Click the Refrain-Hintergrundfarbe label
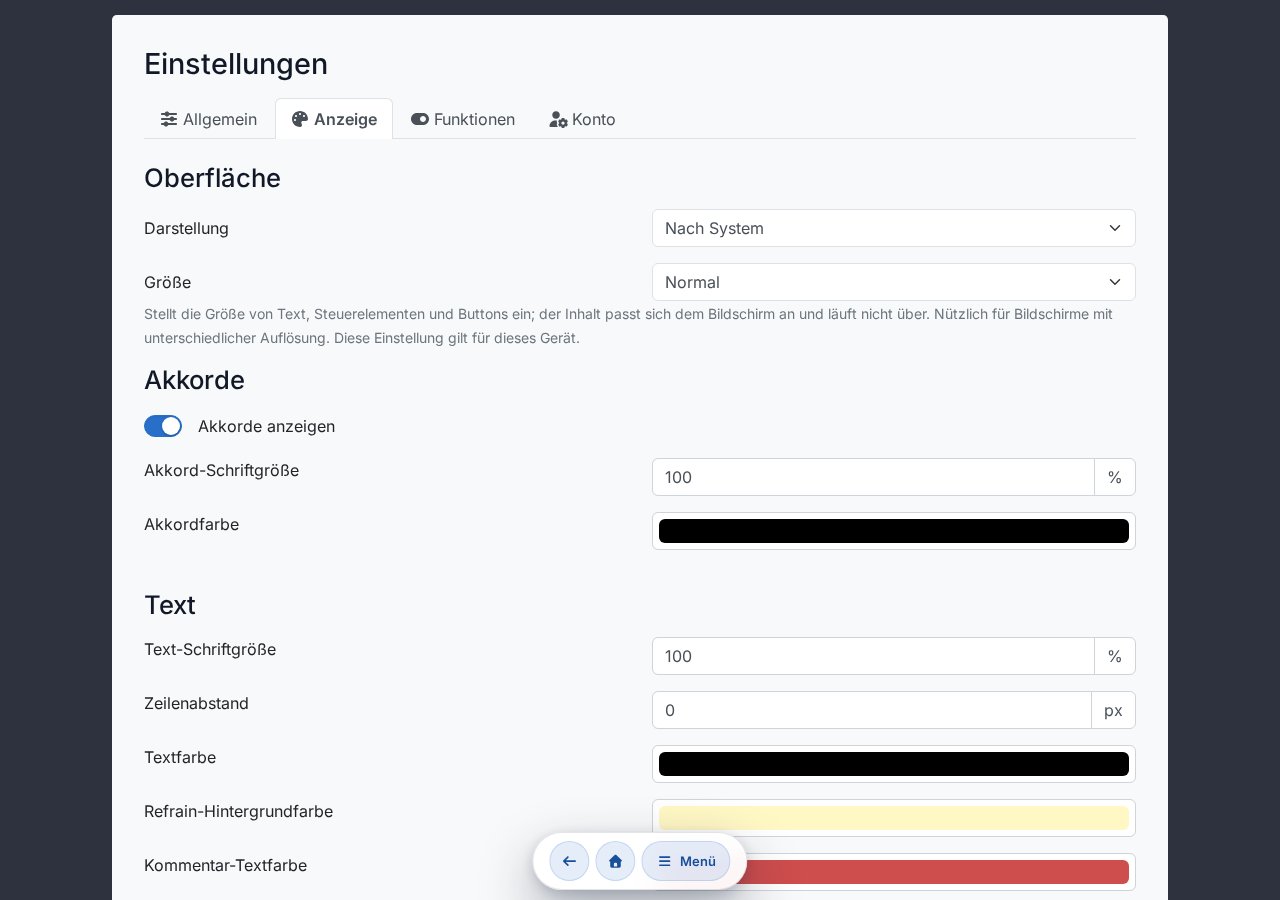 point(238,811)
